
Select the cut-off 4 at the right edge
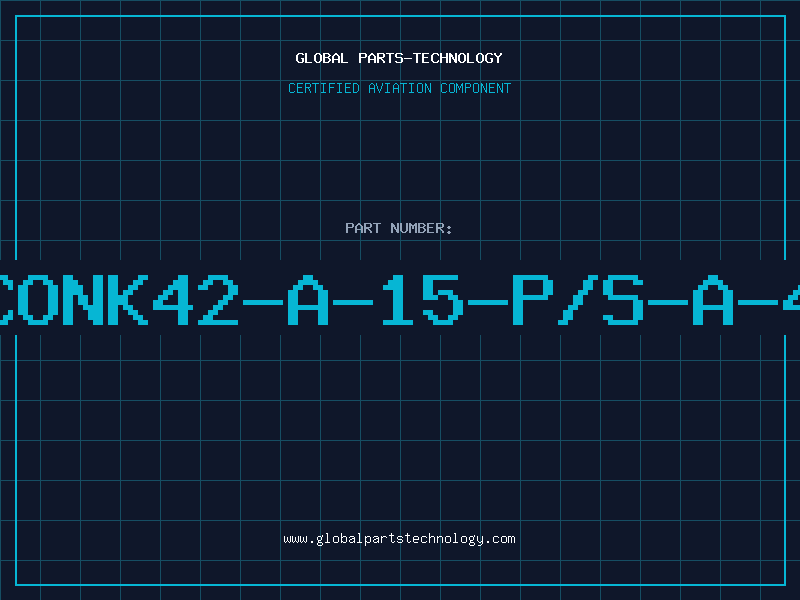coord(791,300)
